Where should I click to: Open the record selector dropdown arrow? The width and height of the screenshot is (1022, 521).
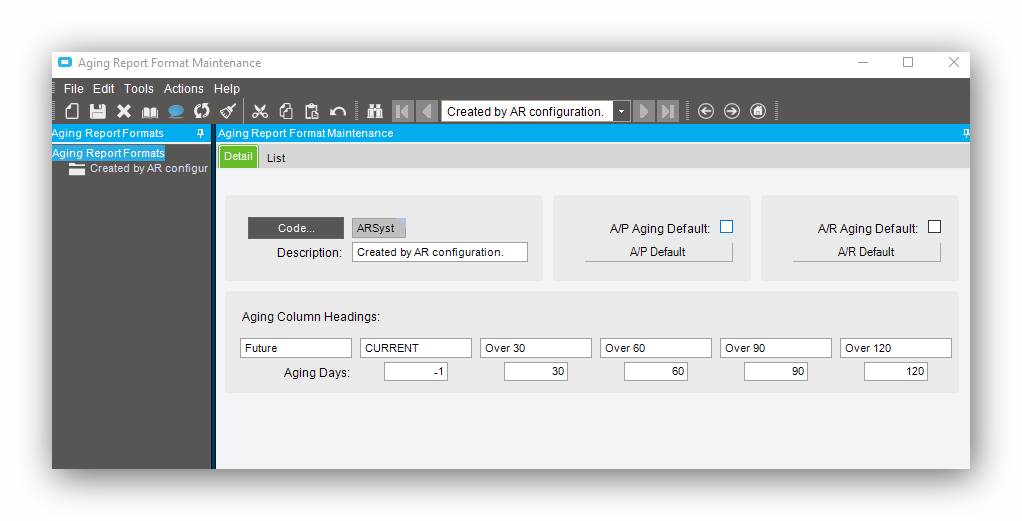coord(622,112)
